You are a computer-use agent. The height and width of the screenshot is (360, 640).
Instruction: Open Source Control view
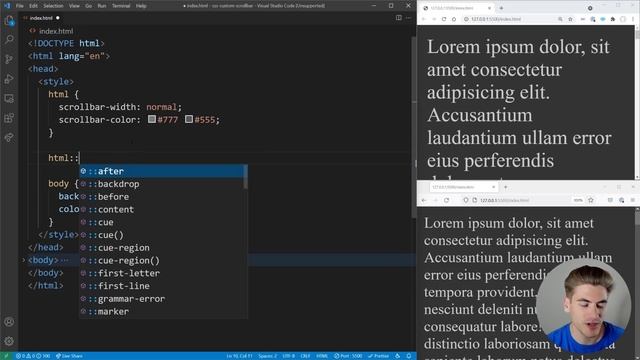(9, 59)
